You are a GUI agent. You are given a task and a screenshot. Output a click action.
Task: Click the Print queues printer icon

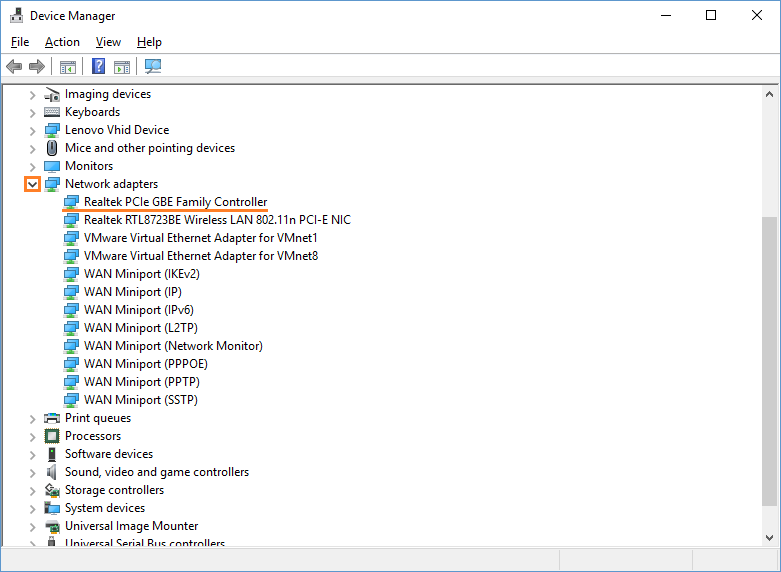(x=52, y=418)
